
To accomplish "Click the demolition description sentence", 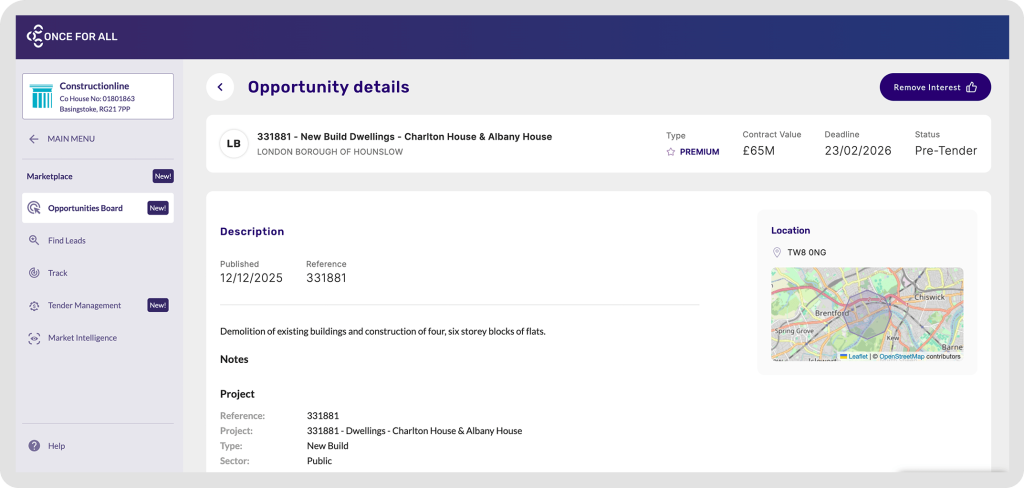I will tap(383, 331).
